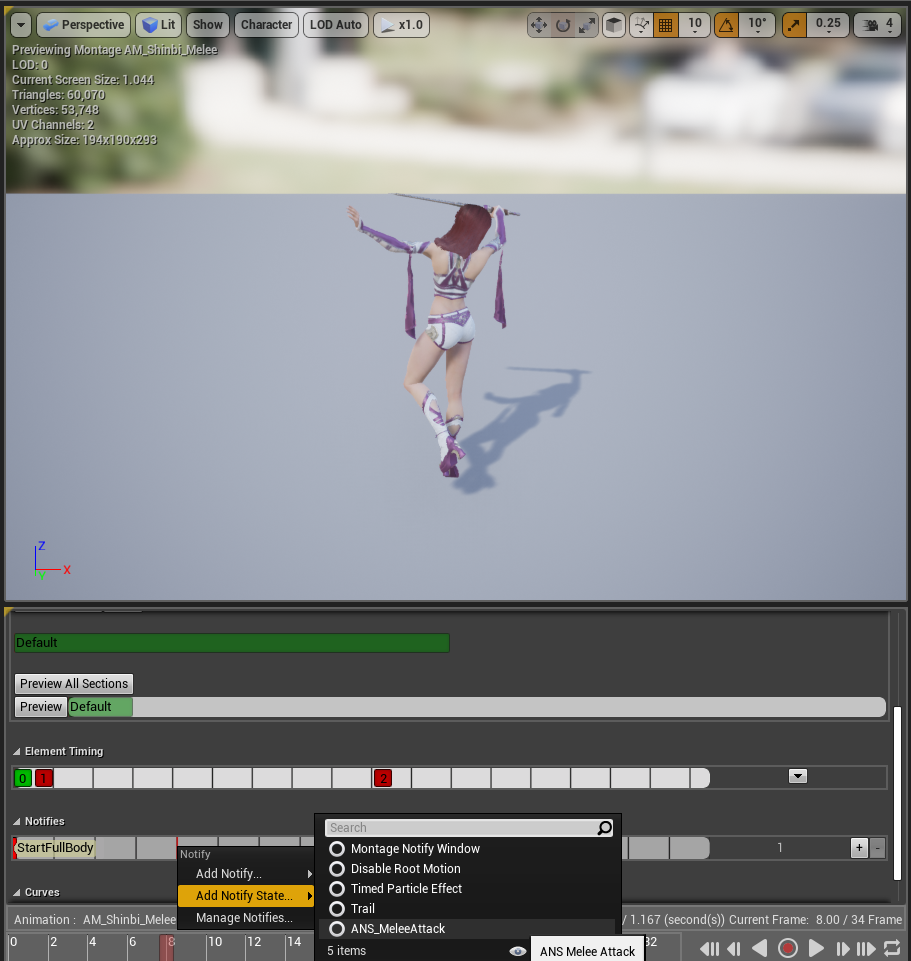Step back one frame
Image resolution: width=911 pixels, height=961 pixels.
pyautogui.click(x=734, y=949)
